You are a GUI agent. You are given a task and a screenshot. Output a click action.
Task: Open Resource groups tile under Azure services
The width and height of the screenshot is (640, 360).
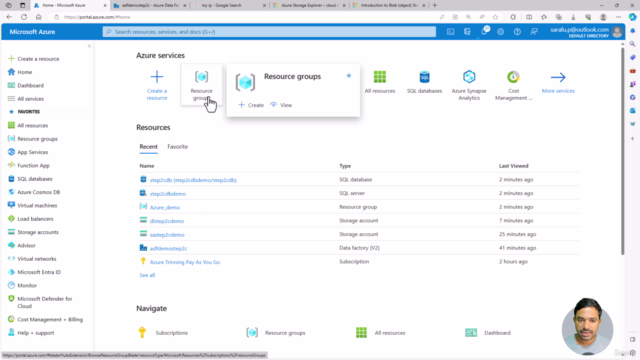pyautogui.click(x=202, y=85)
